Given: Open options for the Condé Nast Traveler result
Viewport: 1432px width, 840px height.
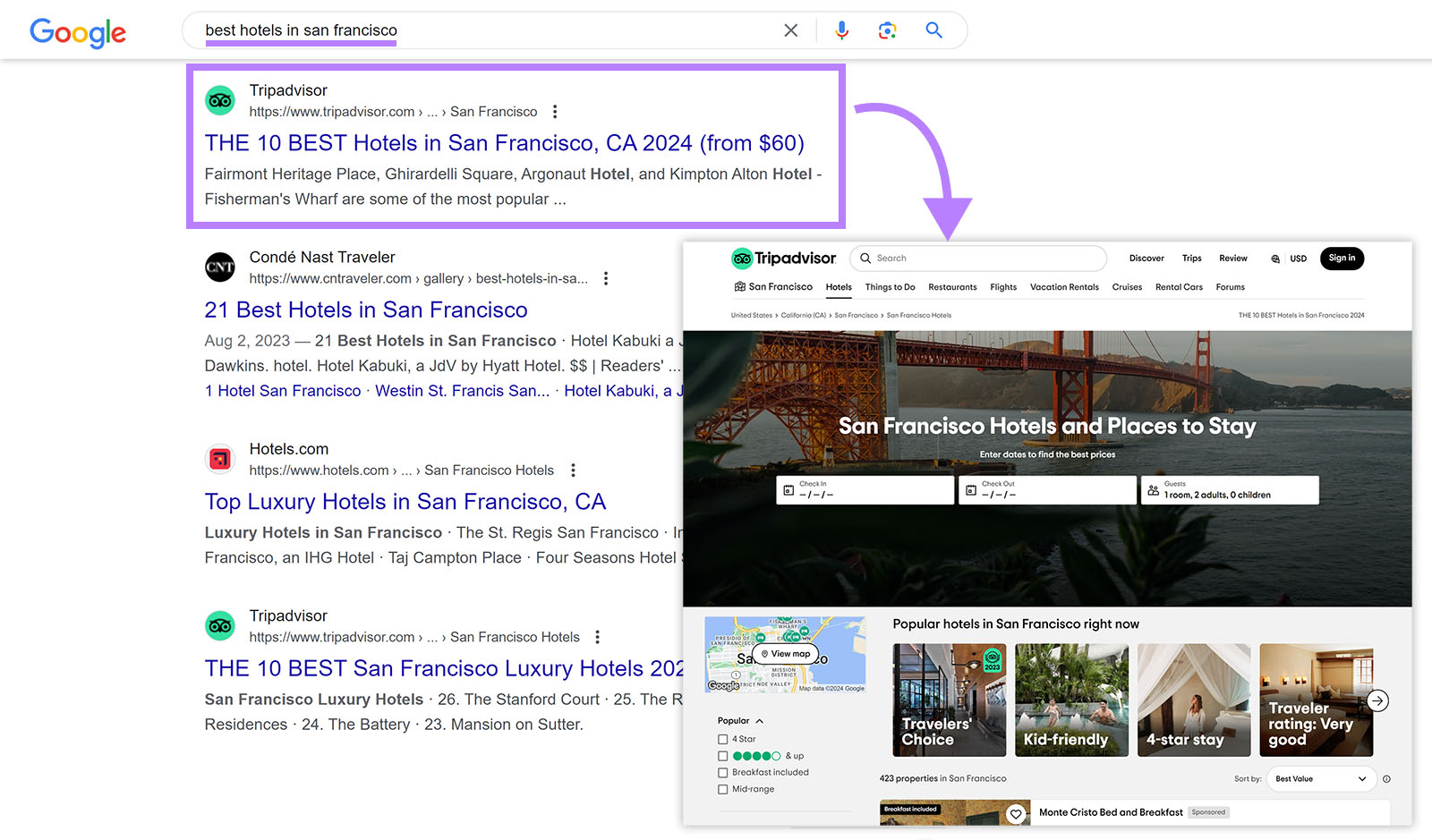Looking at the screenshot, I should tap(606, 278).
